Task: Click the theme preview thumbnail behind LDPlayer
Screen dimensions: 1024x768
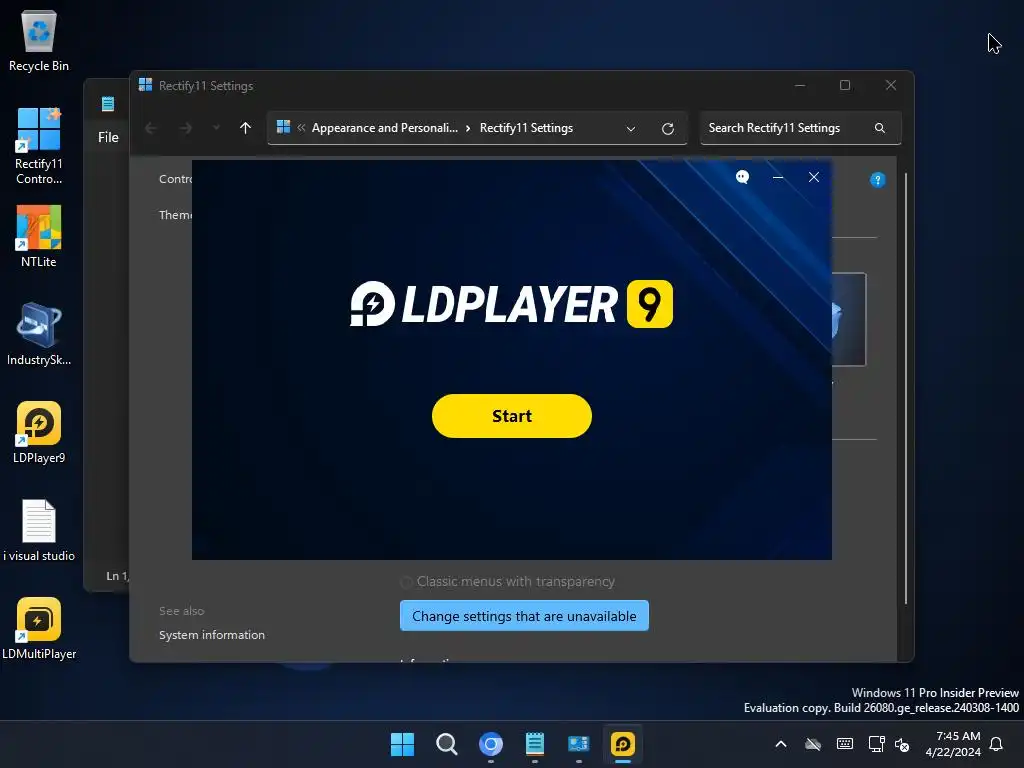Action: tap(849, 319)
